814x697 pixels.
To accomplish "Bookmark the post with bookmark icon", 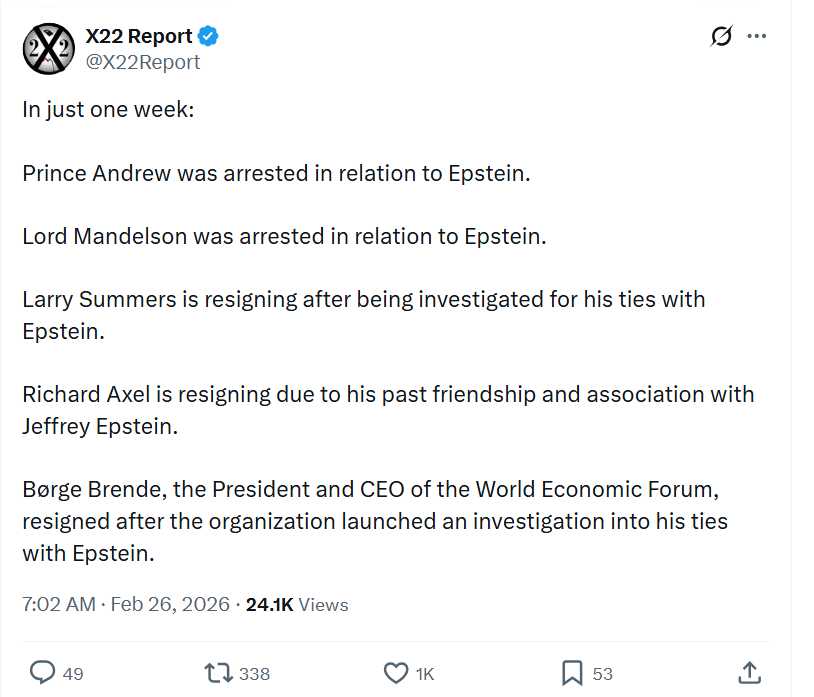I will 572,673.
